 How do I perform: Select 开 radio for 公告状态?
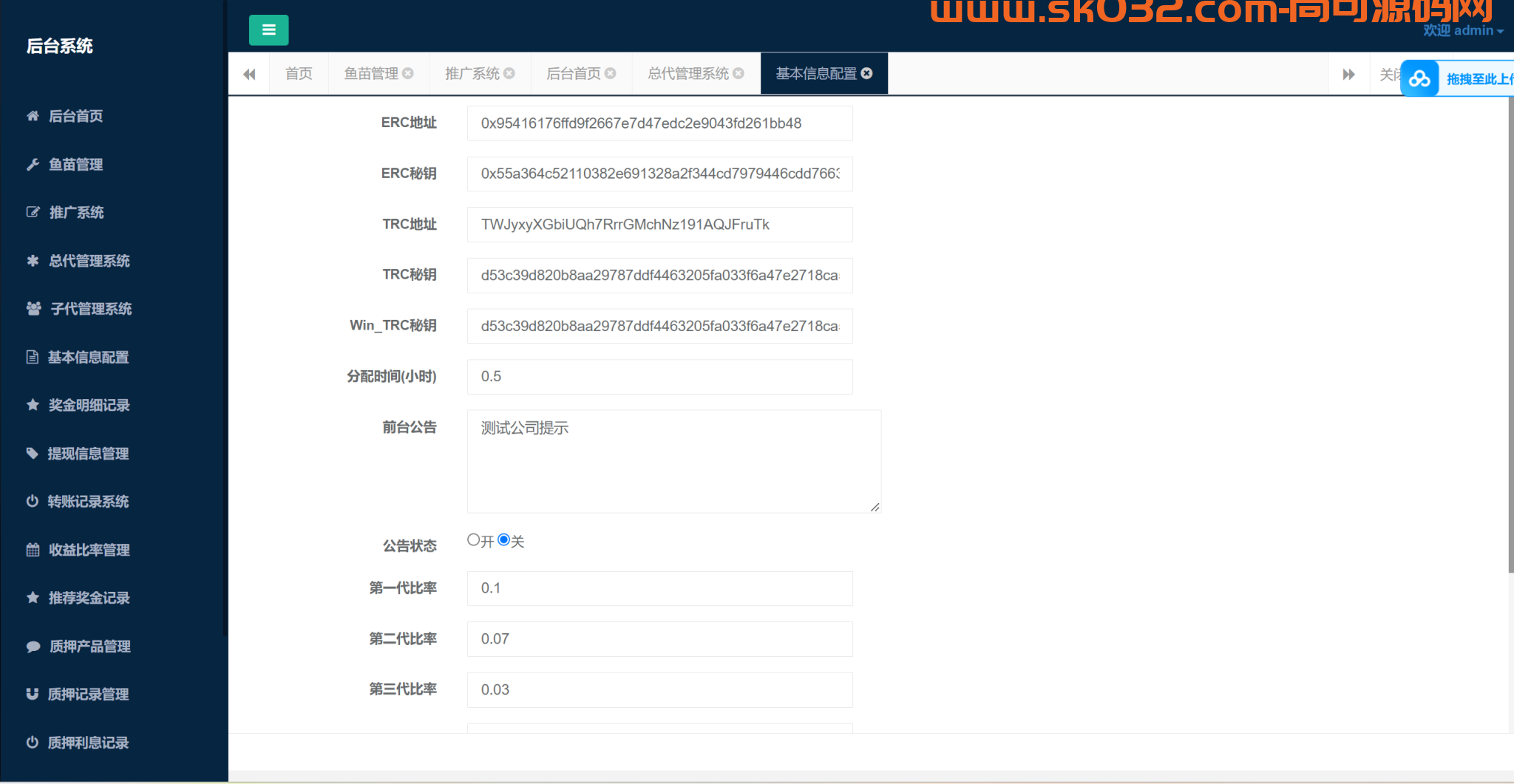tap(474, 540)
